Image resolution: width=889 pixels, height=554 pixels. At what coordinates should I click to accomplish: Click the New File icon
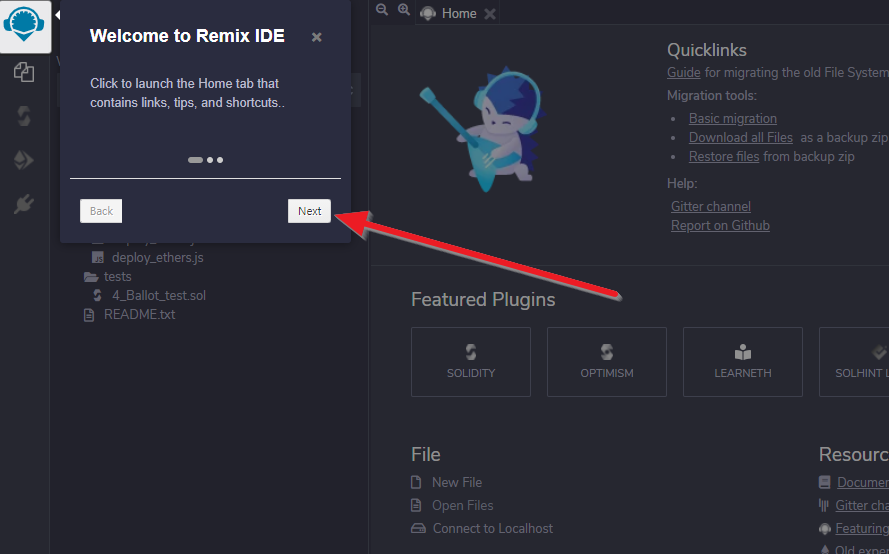point(416,483)
